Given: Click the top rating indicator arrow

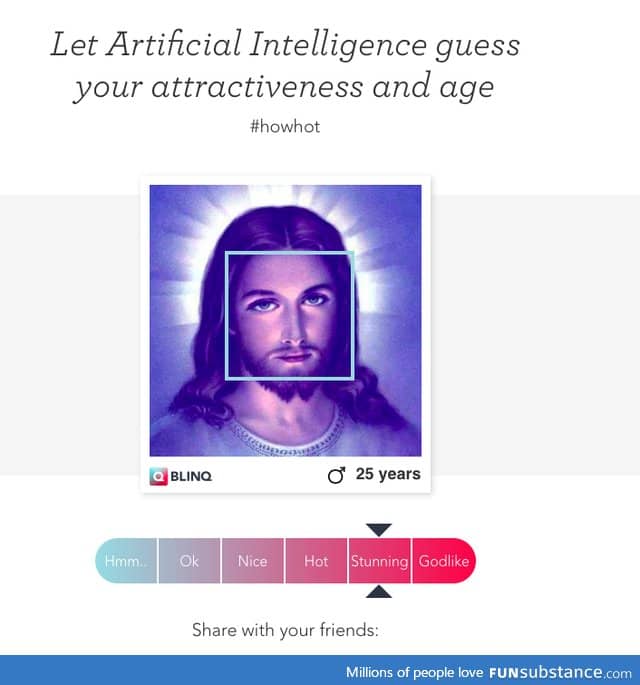Looking at the screenshot, I should (x=379, y=530).
